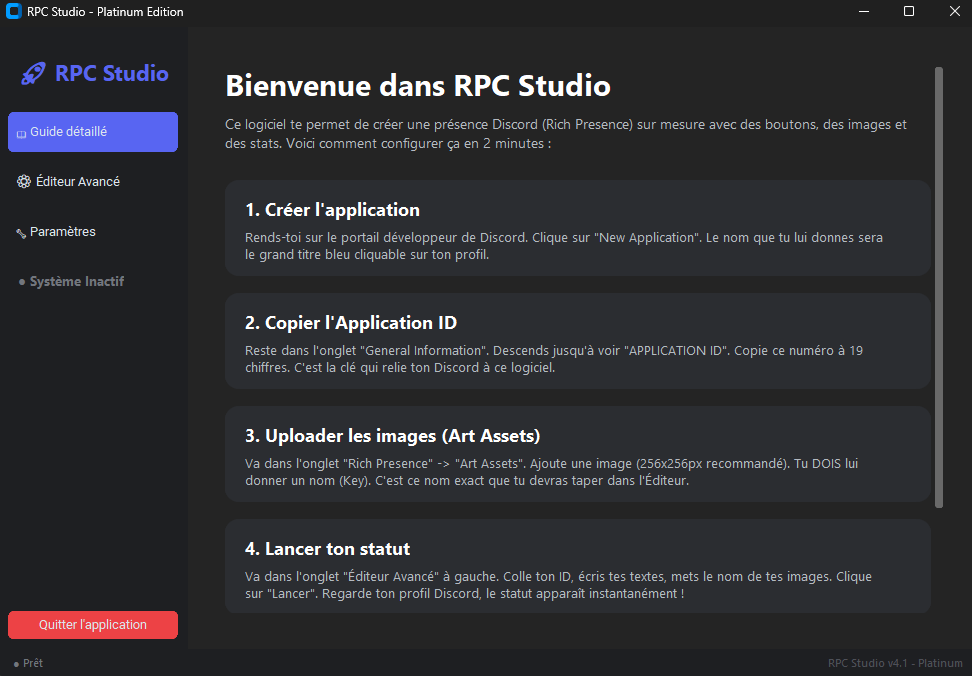
Task: Click the intro paragraph starting "Ce logiciel te permet"
Action: tap(566, 134)
